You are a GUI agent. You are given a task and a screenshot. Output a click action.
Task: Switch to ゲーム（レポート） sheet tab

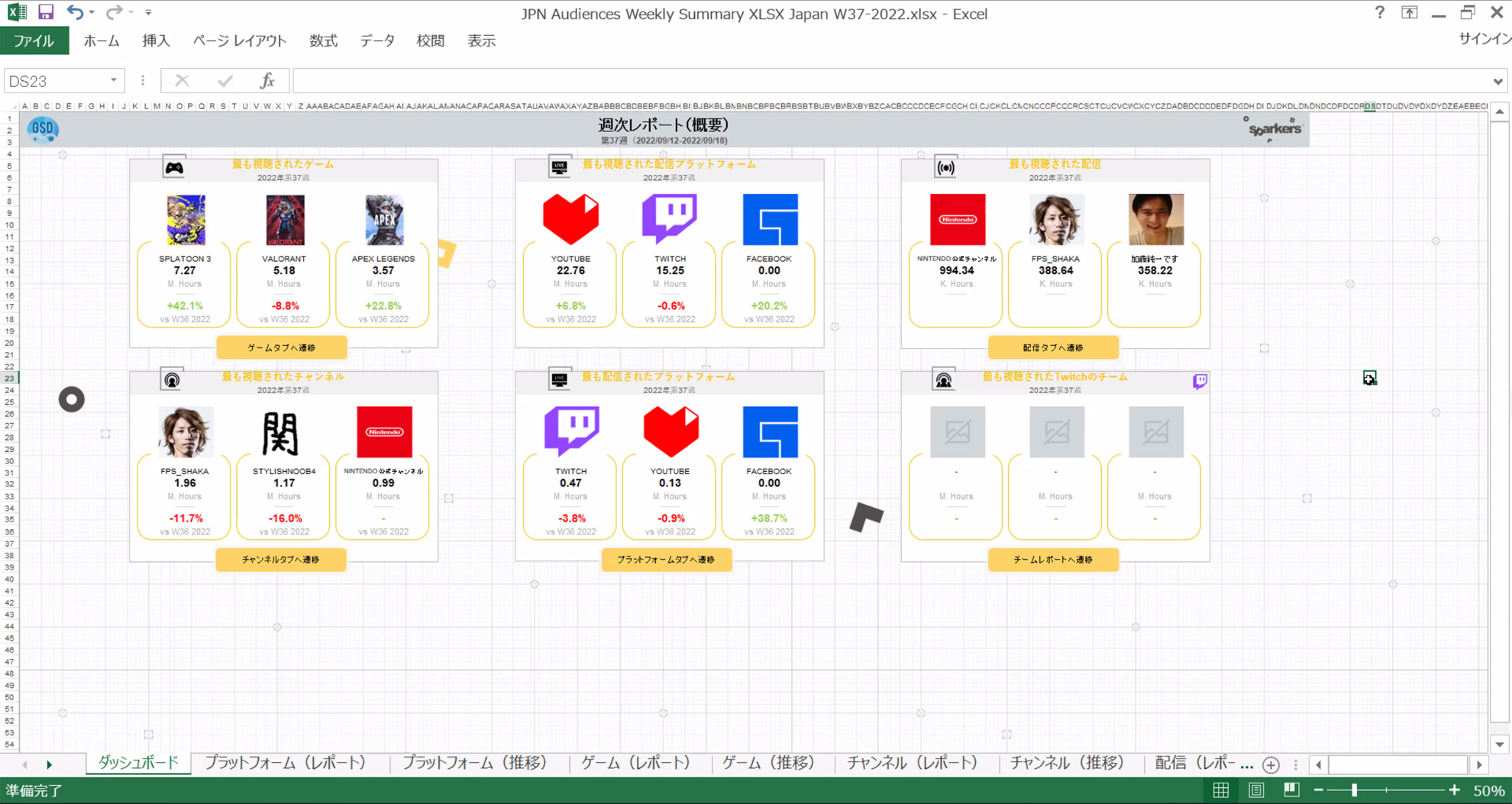coord(635,764)
